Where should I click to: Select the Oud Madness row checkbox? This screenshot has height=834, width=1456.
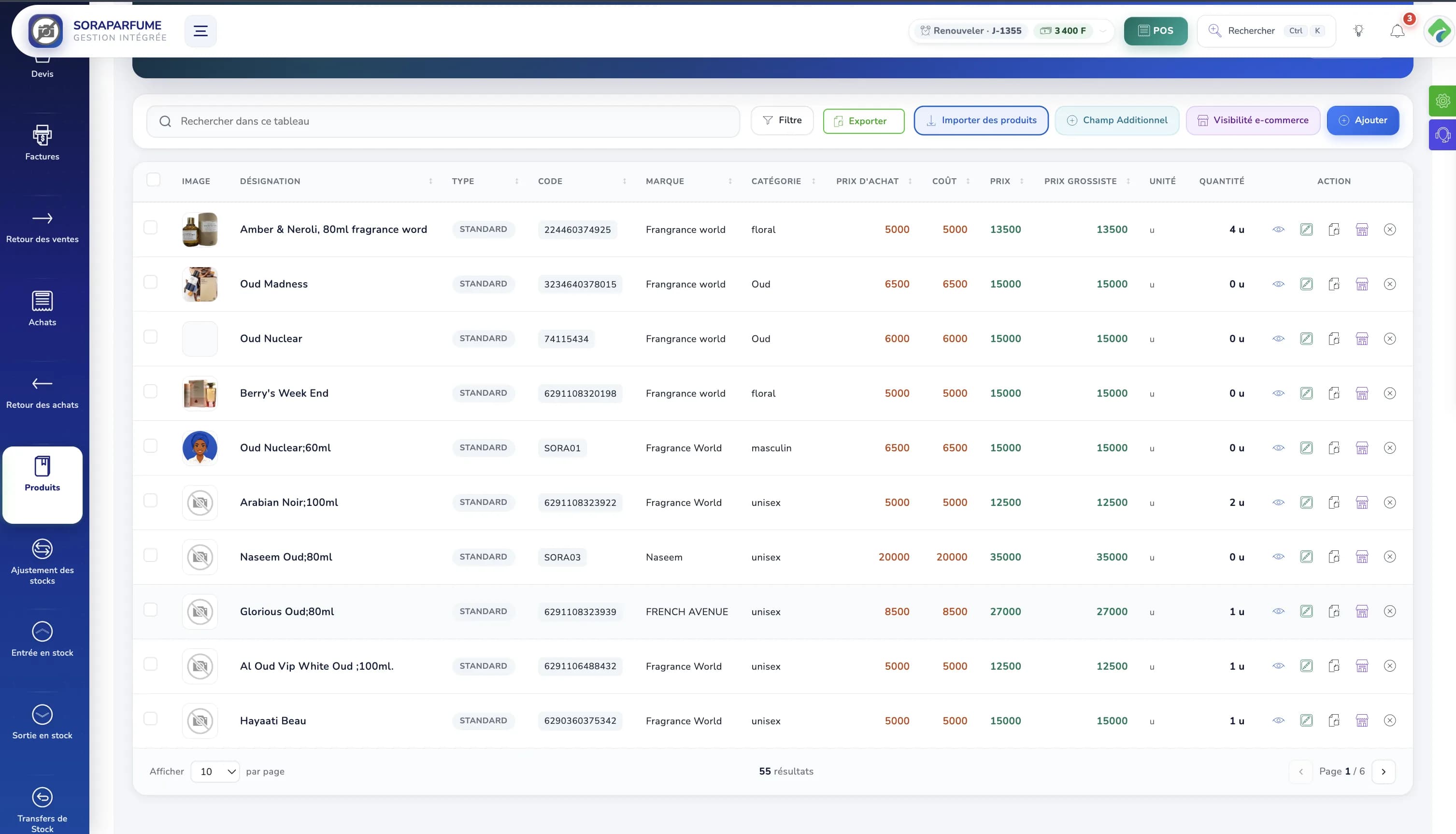pos(151,282)
